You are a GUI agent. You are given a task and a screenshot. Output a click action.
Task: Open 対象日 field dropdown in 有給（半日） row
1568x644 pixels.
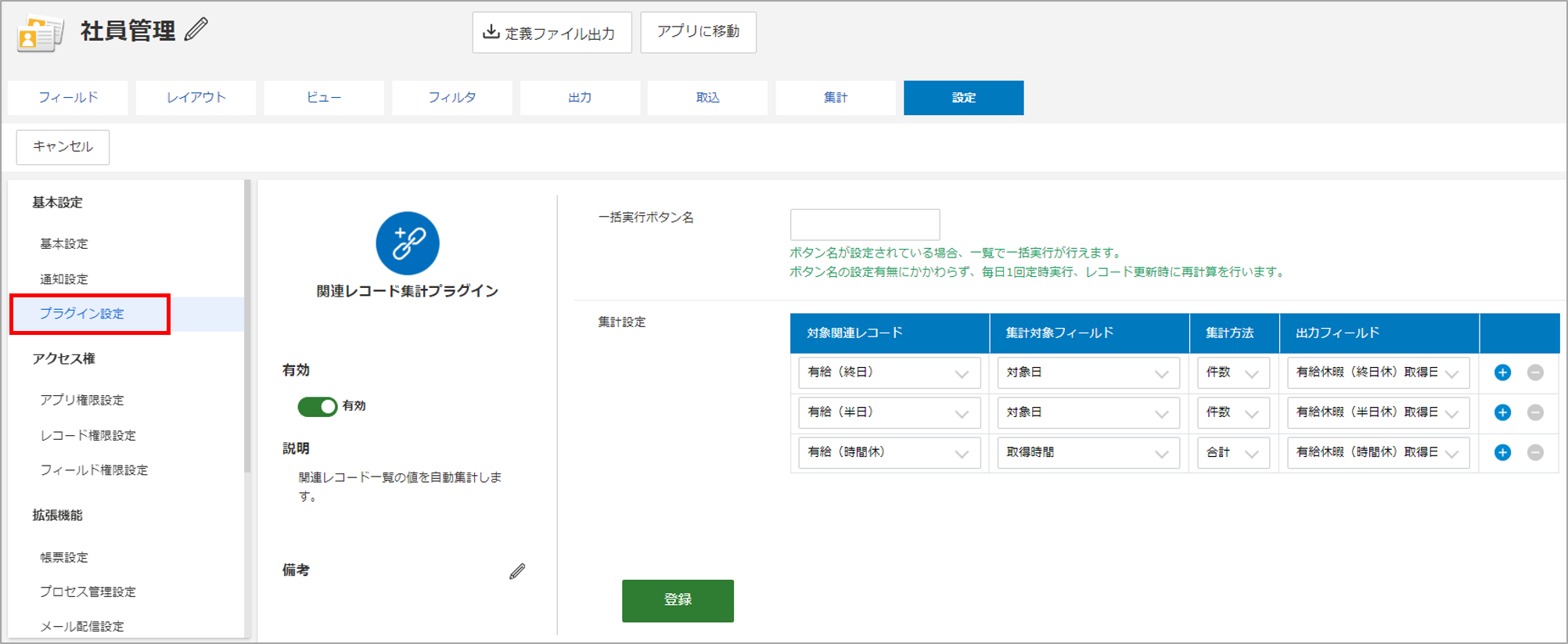pos(1088,412)
